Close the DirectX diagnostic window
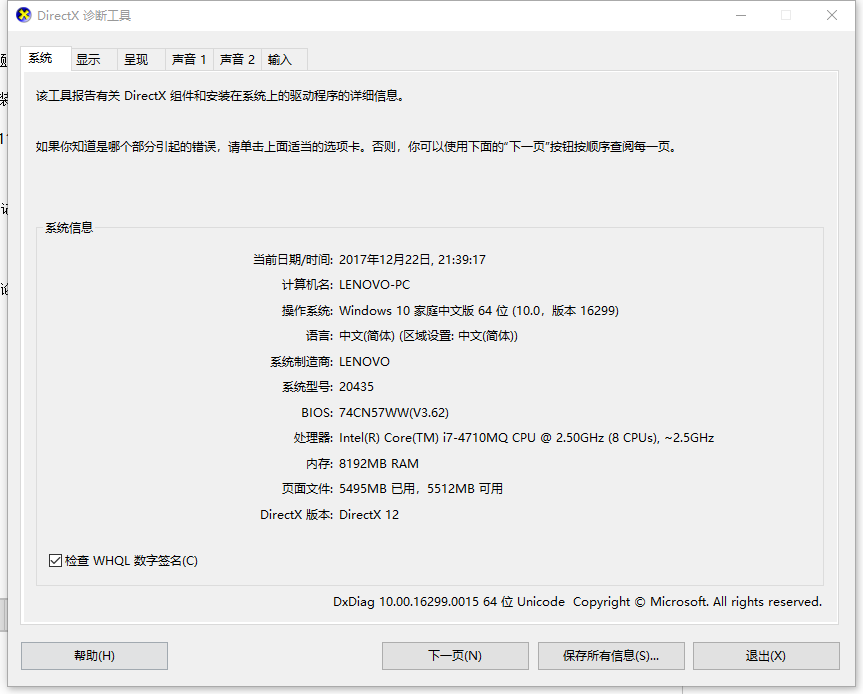 [x=832, y=15]
